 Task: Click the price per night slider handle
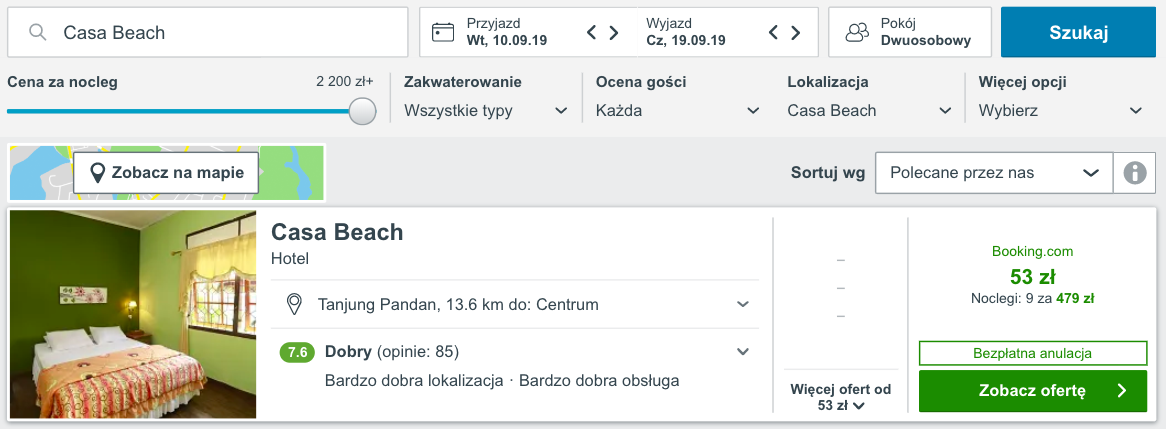point(363,111)
